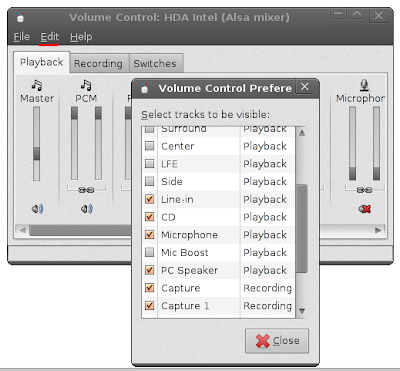Image resolution: width=400 pixels, height=371 pixels.
Task: Click the Playback type of Center row
Action: tap(265, 146)
